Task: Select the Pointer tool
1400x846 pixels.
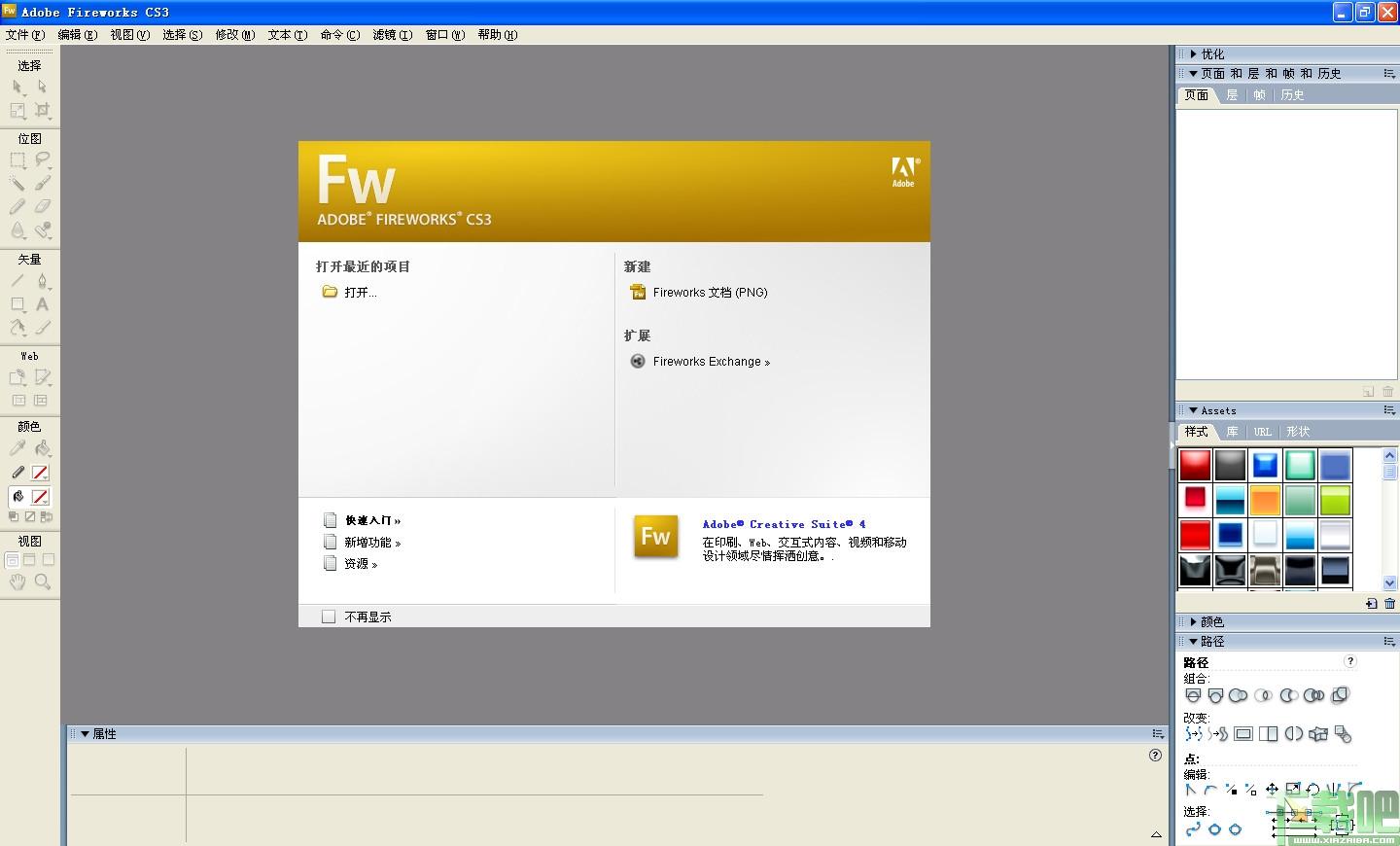Action: pyautogui.click(x=17, y=88)
